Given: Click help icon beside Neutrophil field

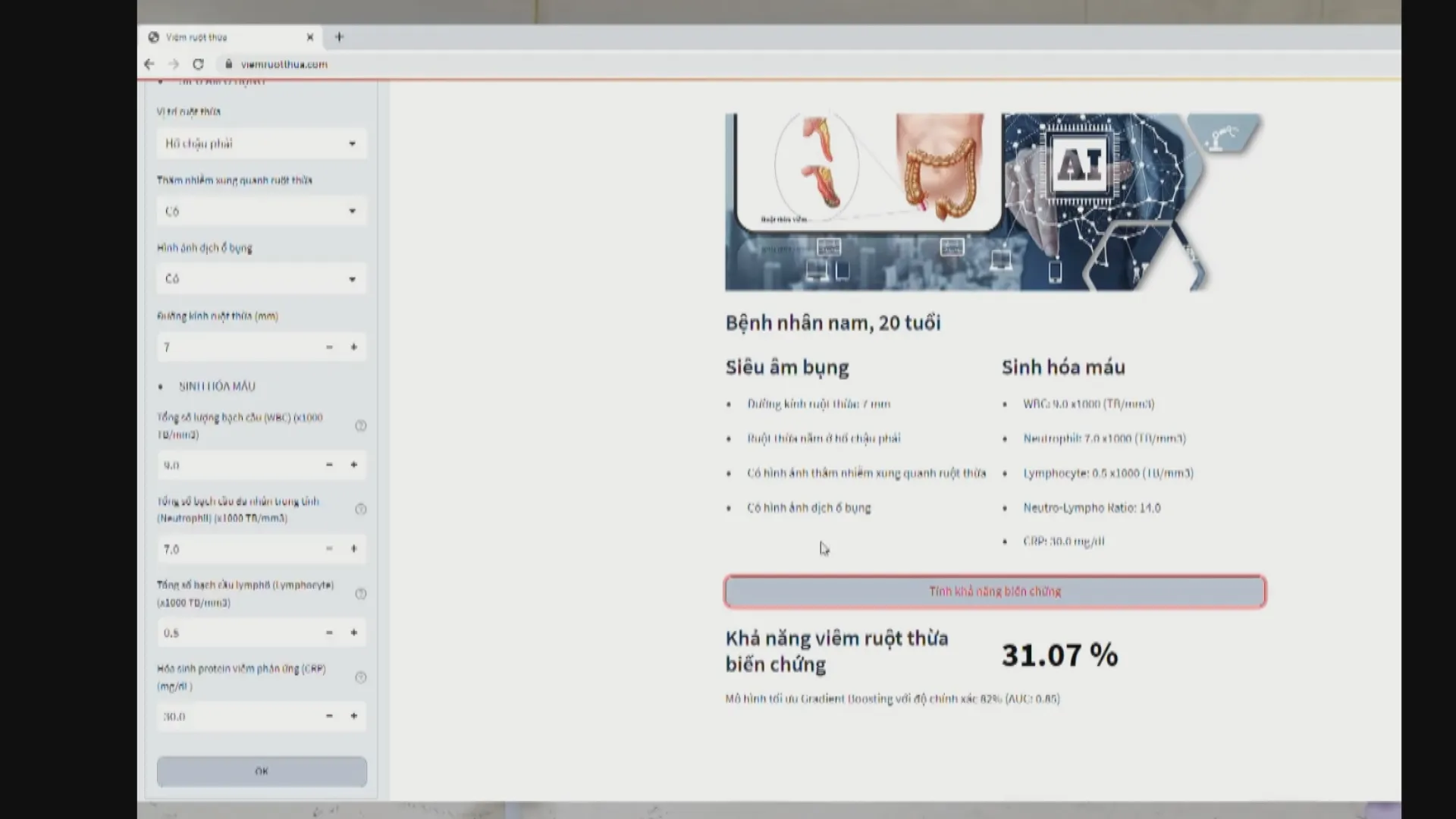Looking at the screenshot, I should click(x=361, y=510).
